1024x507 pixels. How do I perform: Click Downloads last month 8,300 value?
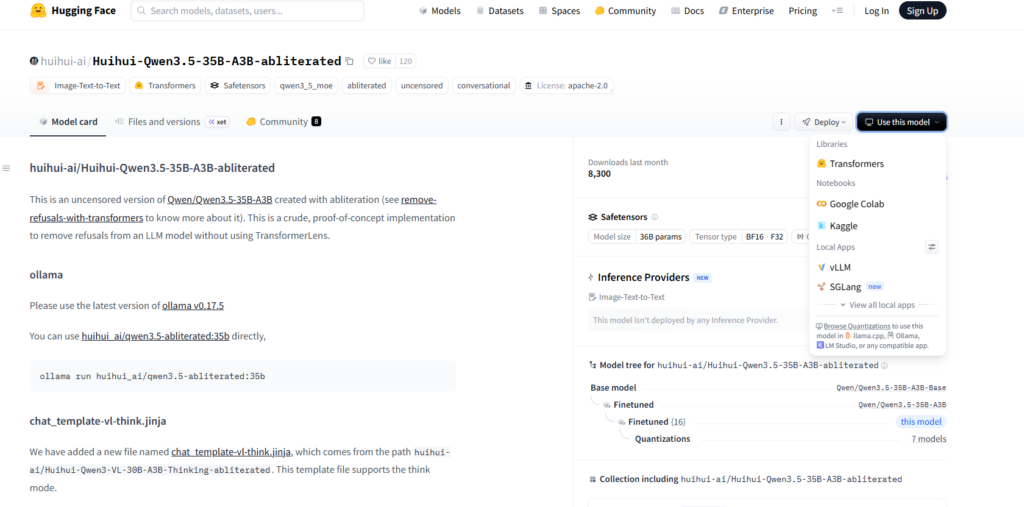(600, 174)
